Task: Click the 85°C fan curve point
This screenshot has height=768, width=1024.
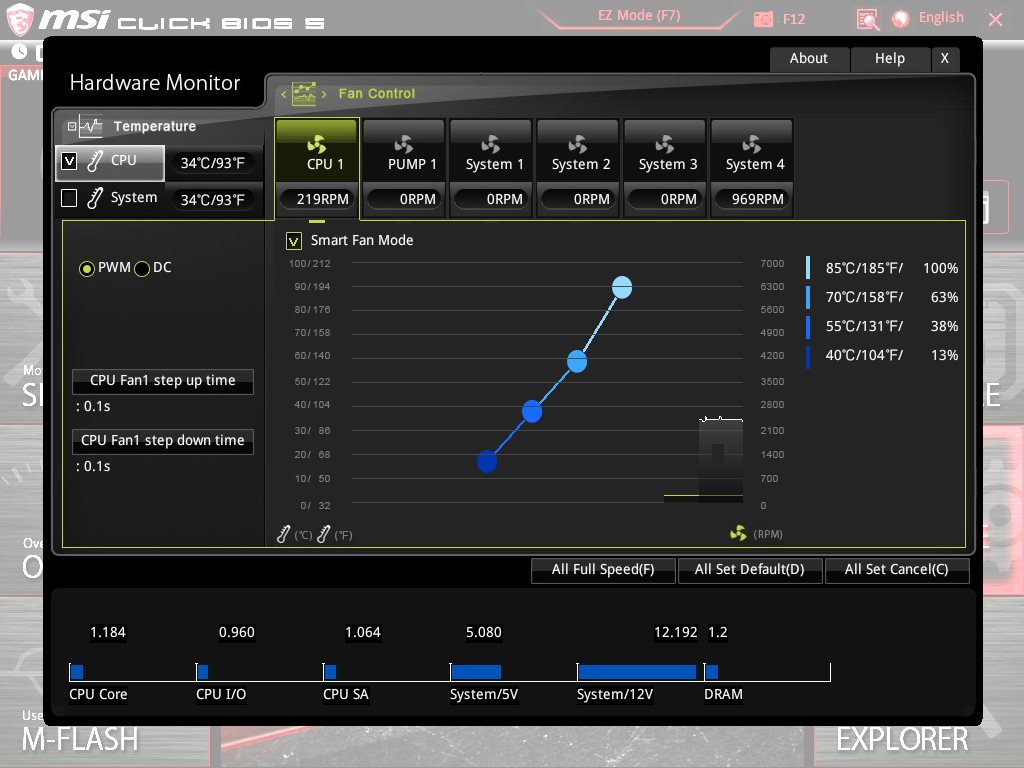Action: pyautogui.click(x=622, y=287)
